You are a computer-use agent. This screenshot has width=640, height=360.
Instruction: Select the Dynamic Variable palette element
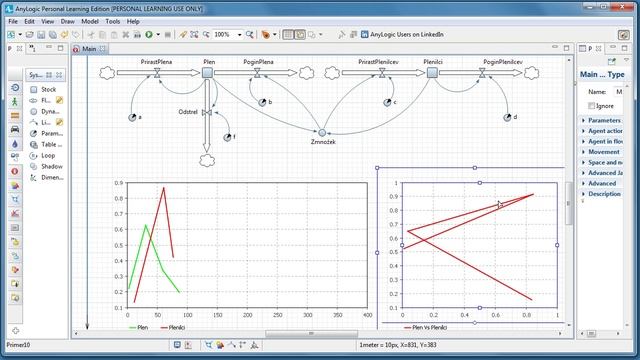point(45,111)
